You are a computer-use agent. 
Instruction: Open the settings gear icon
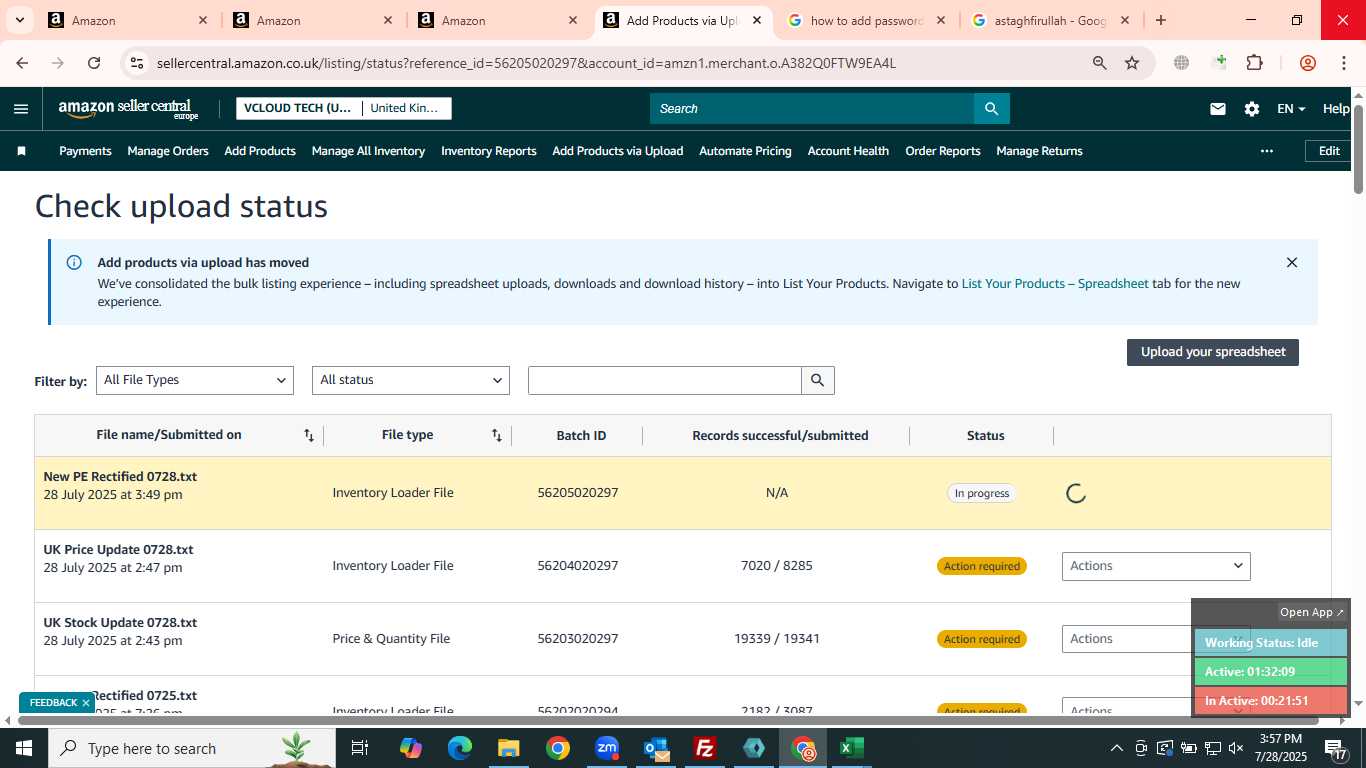tap(1252, 109)
